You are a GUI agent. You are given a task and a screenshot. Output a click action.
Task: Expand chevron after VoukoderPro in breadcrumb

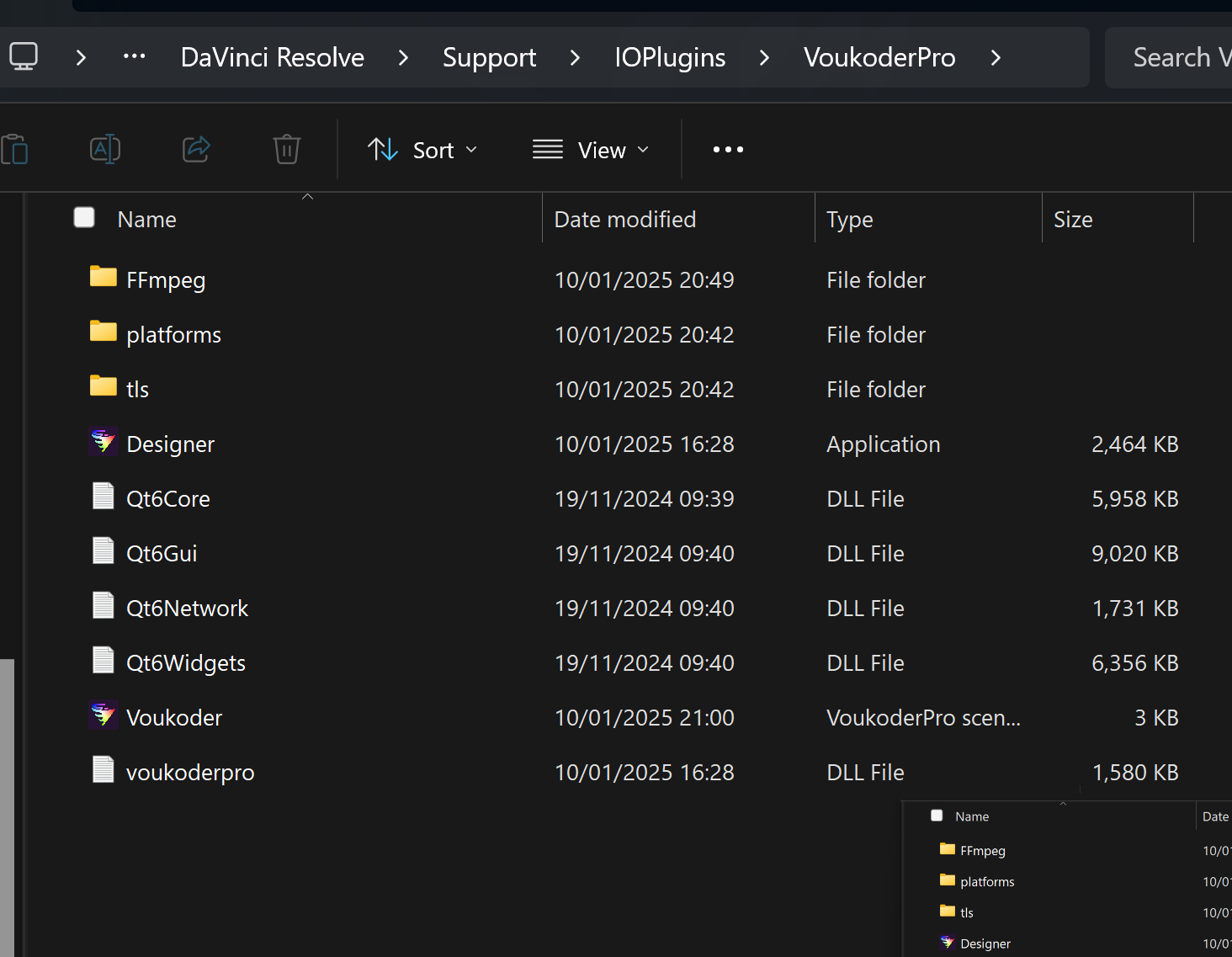[996, 57]
